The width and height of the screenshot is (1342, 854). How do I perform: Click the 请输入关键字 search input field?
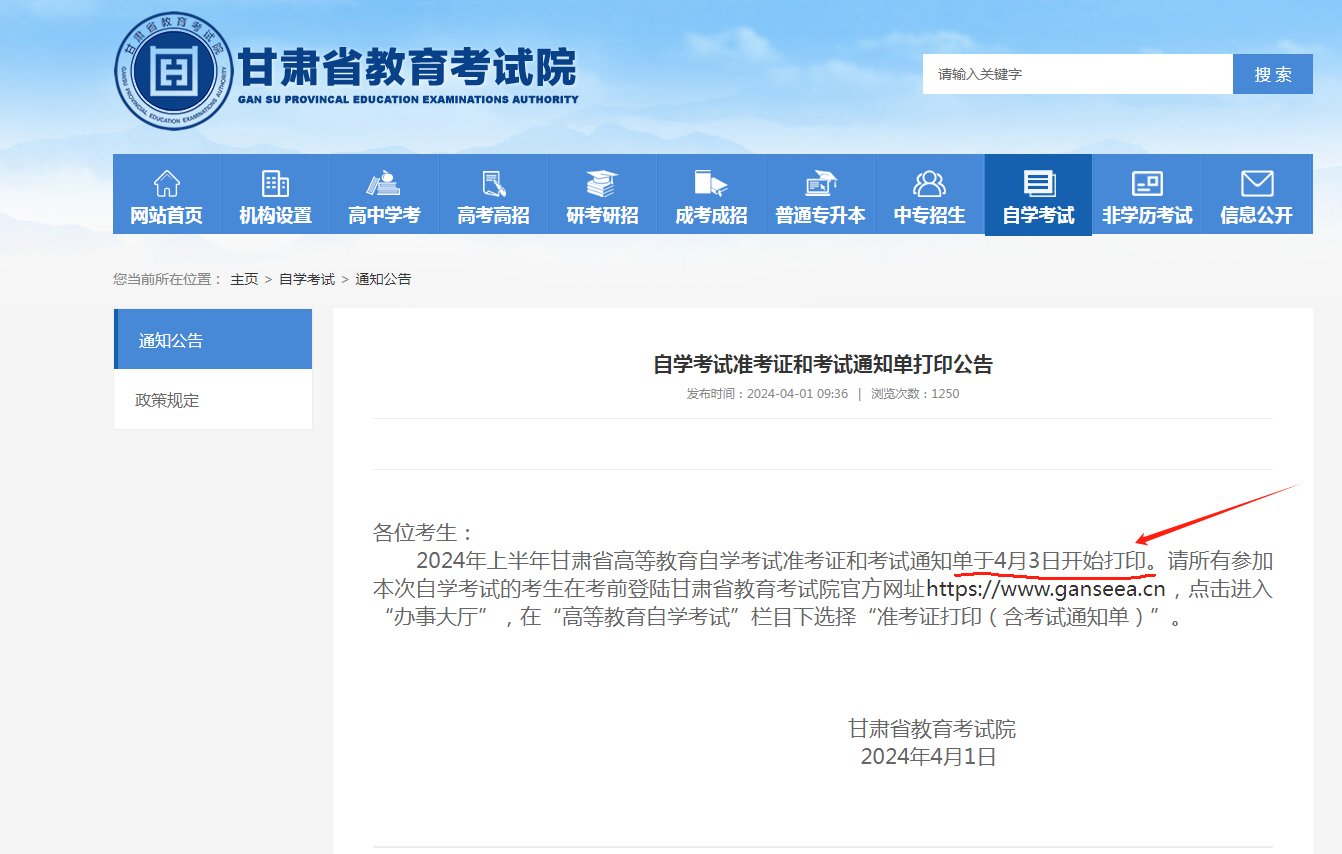[1077, 74]
